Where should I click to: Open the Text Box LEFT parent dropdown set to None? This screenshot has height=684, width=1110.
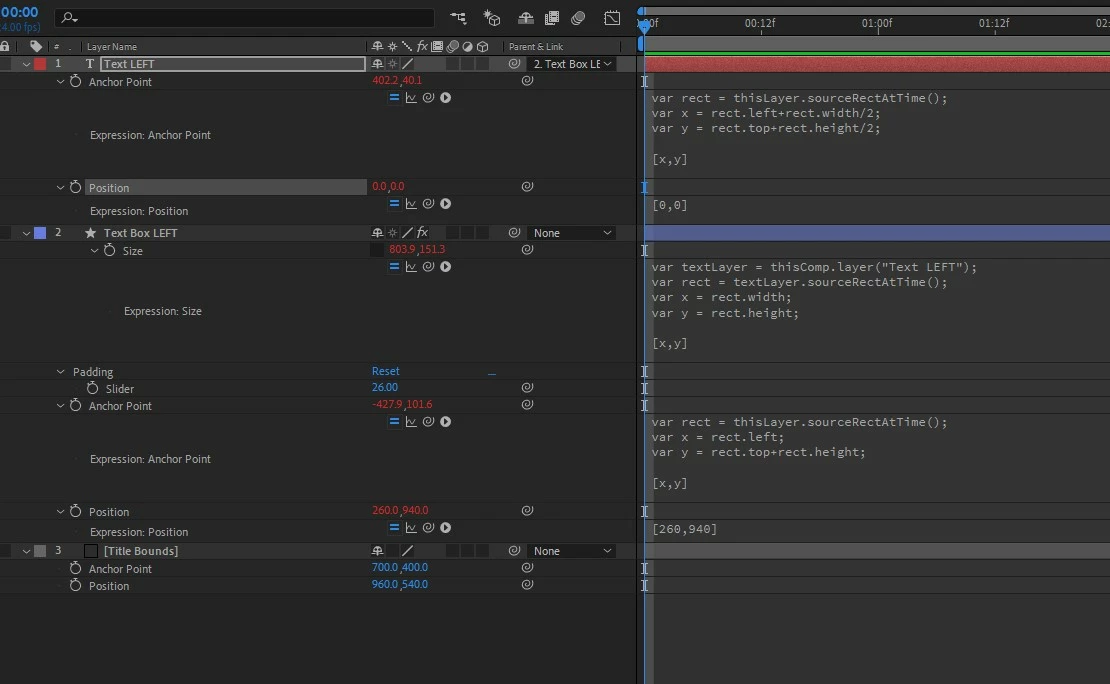click(x=571, y=233)
